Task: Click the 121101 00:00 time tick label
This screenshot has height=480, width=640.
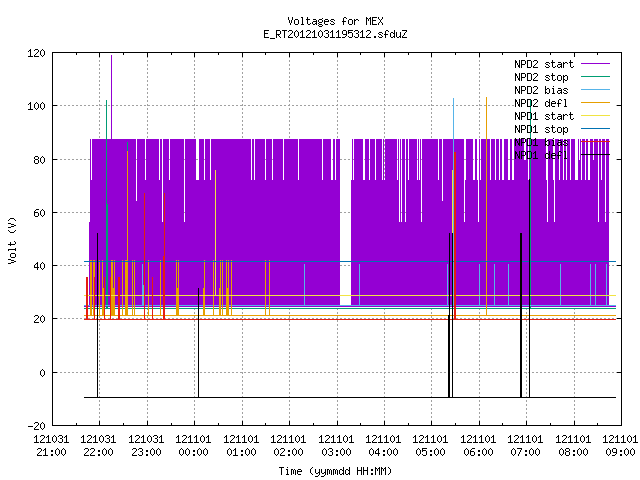Action: [193, 446]
